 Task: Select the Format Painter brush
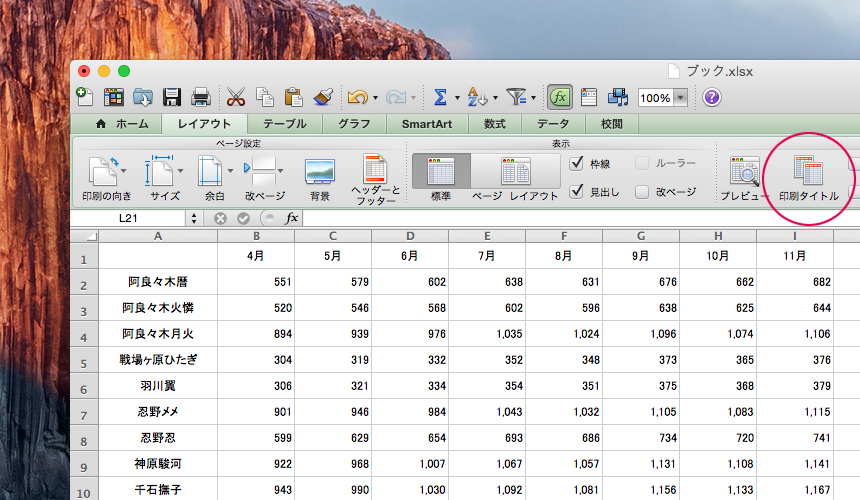[323, 97]
